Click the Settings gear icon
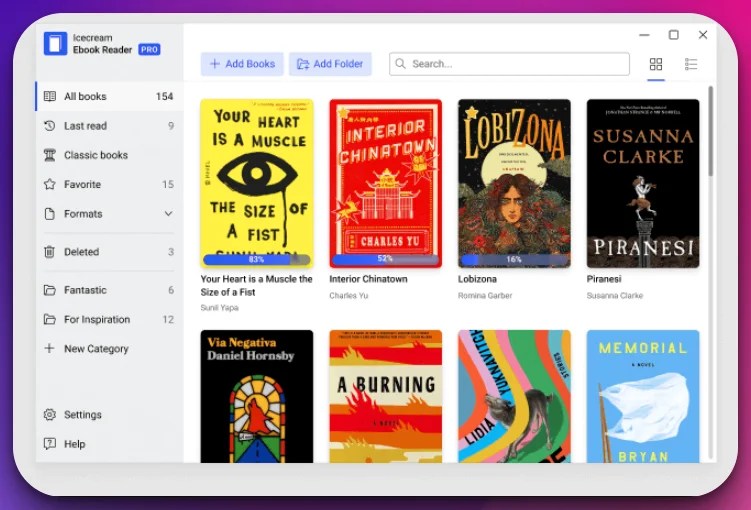This screenshot has width=751, height=510. [x=49, y=414]
